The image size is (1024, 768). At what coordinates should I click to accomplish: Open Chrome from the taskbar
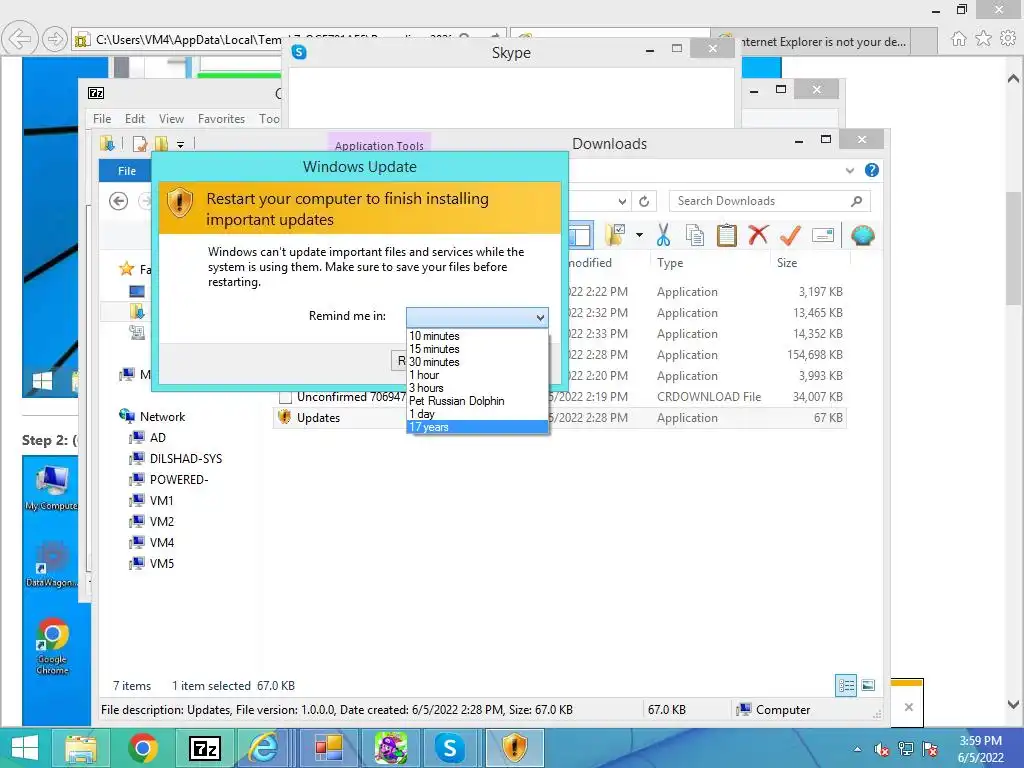coord(142,748)
